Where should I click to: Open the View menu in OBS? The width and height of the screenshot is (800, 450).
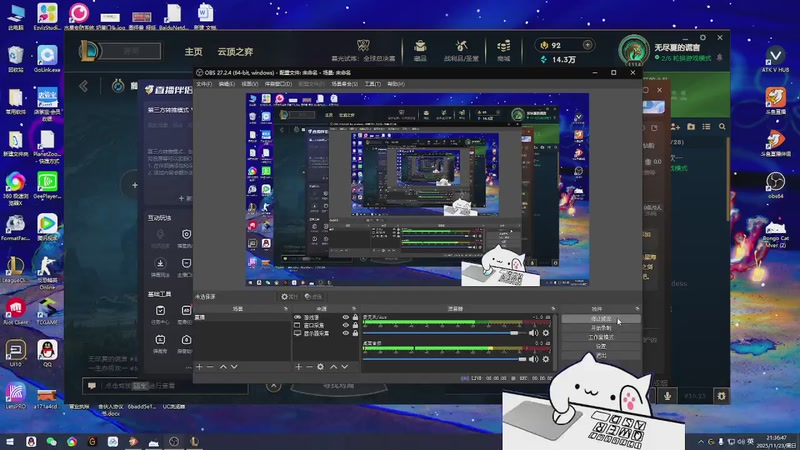[249, 84]
